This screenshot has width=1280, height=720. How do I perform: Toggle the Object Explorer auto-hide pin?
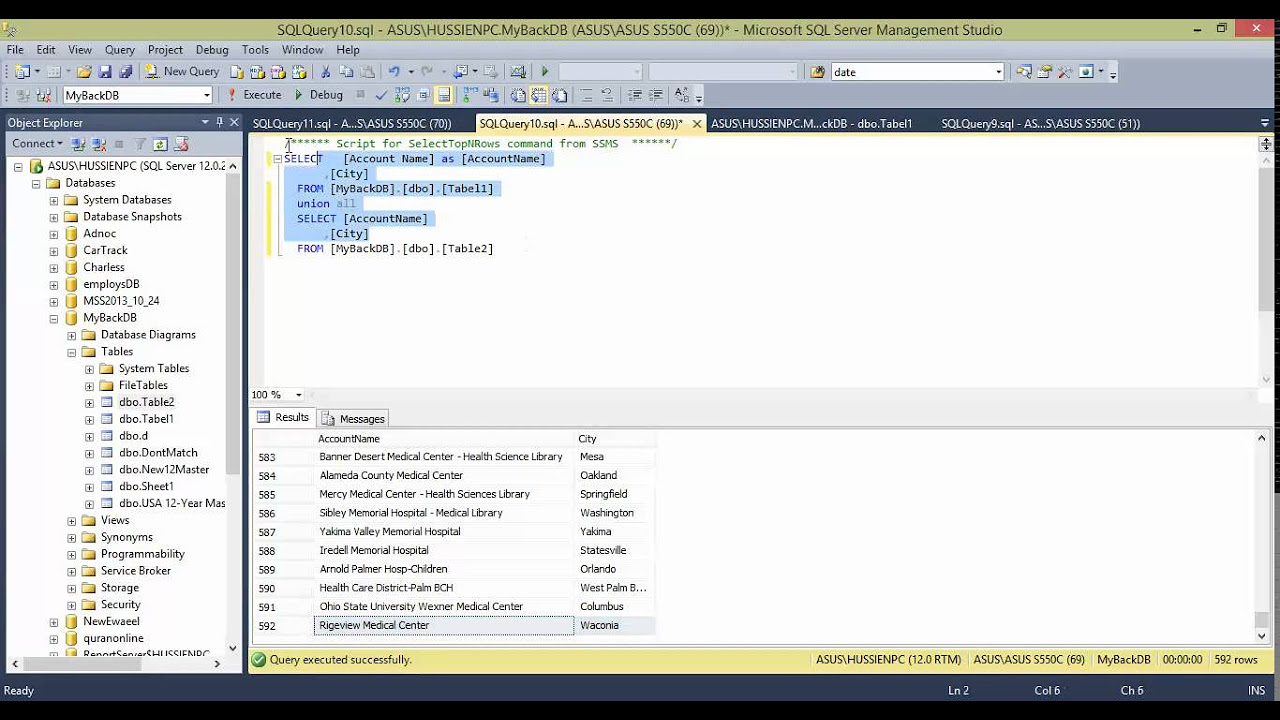click(x=219, y=122)
